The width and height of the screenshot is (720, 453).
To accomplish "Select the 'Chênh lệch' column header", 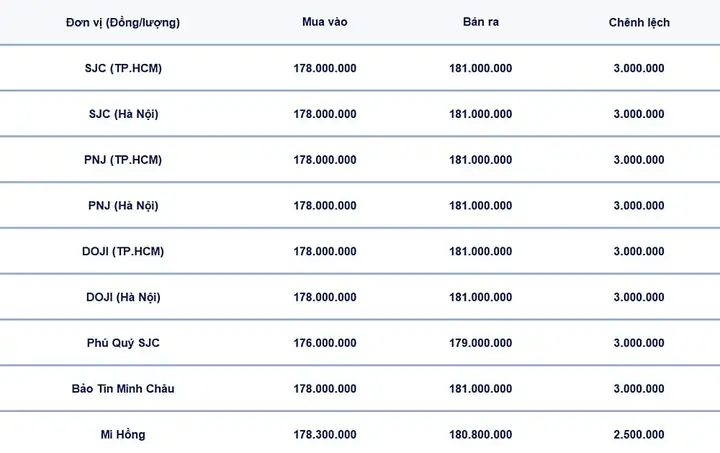I will [639, 22].
